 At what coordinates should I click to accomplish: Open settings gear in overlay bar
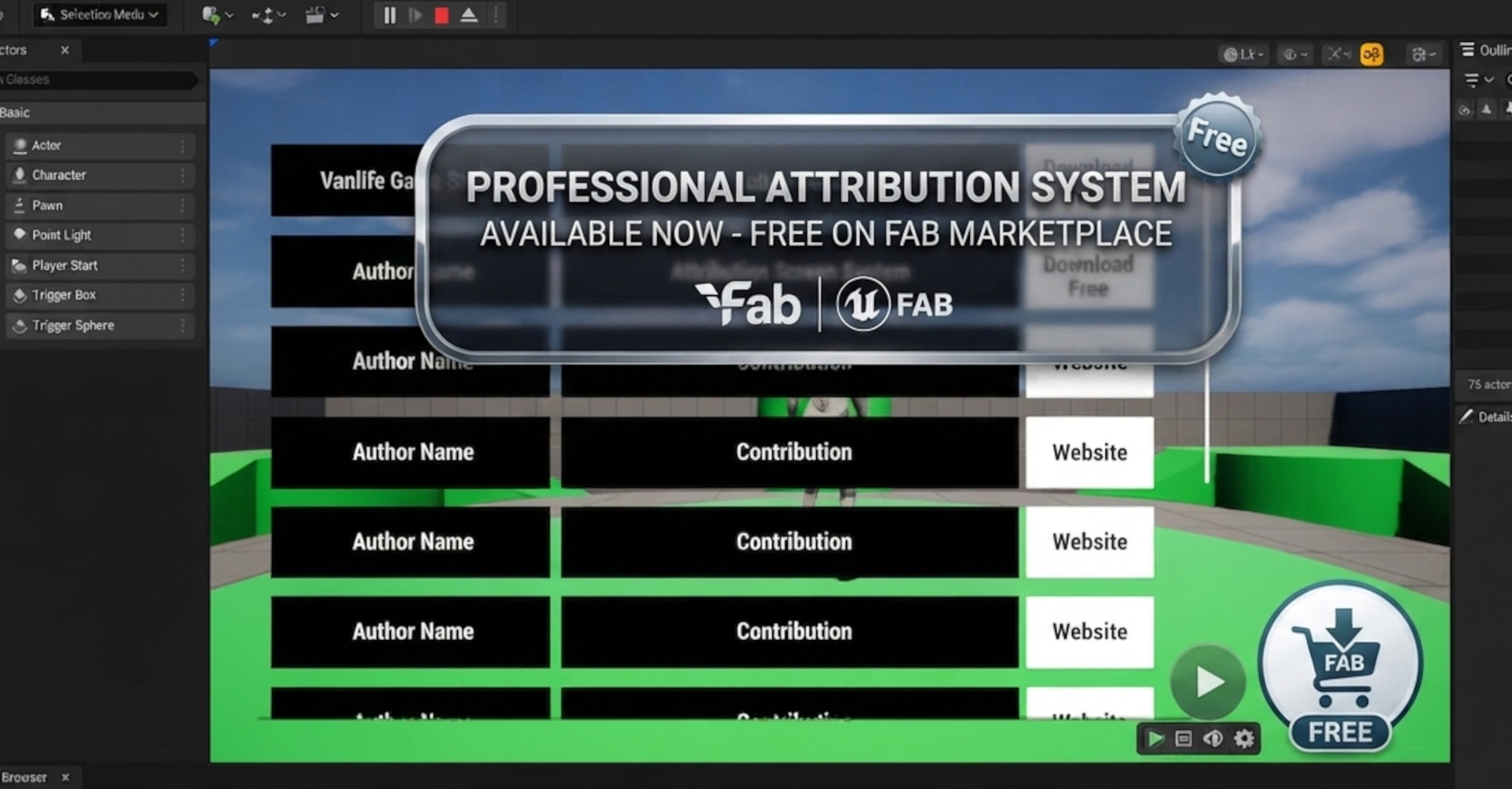tap(1244, 739)
